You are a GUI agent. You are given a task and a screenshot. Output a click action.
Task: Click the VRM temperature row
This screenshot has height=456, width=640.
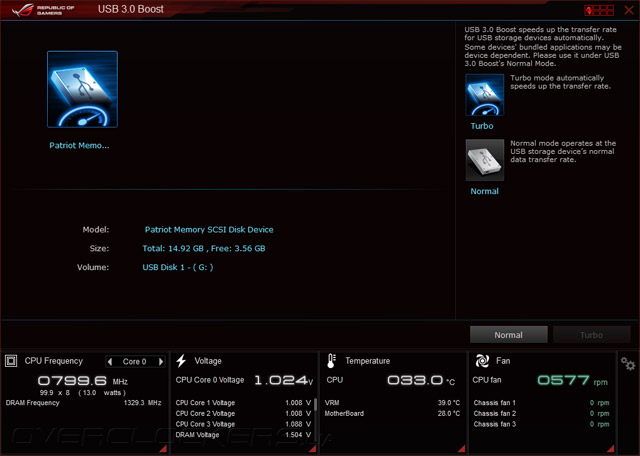392,403
